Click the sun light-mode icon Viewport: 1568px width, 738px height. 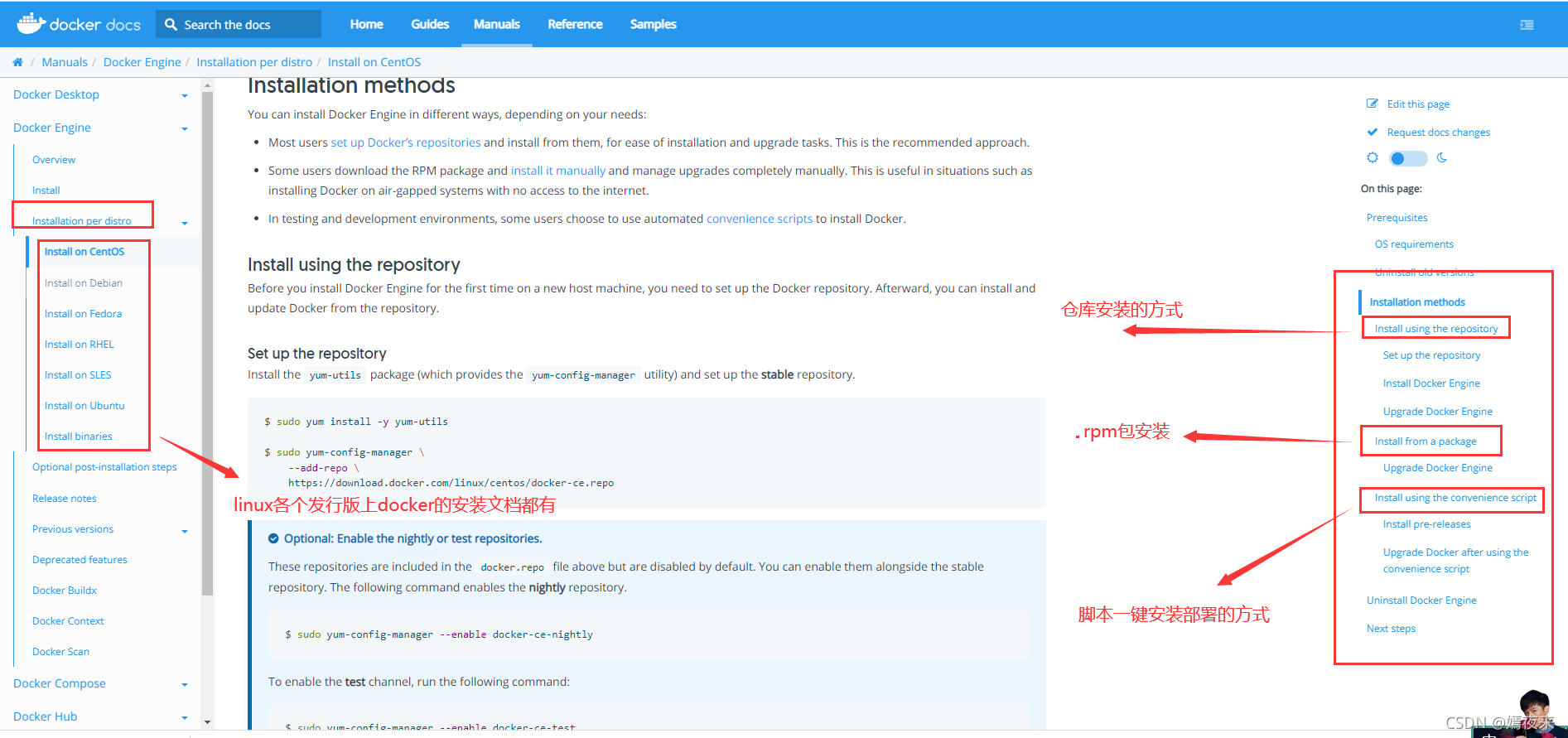(1373, 157)
